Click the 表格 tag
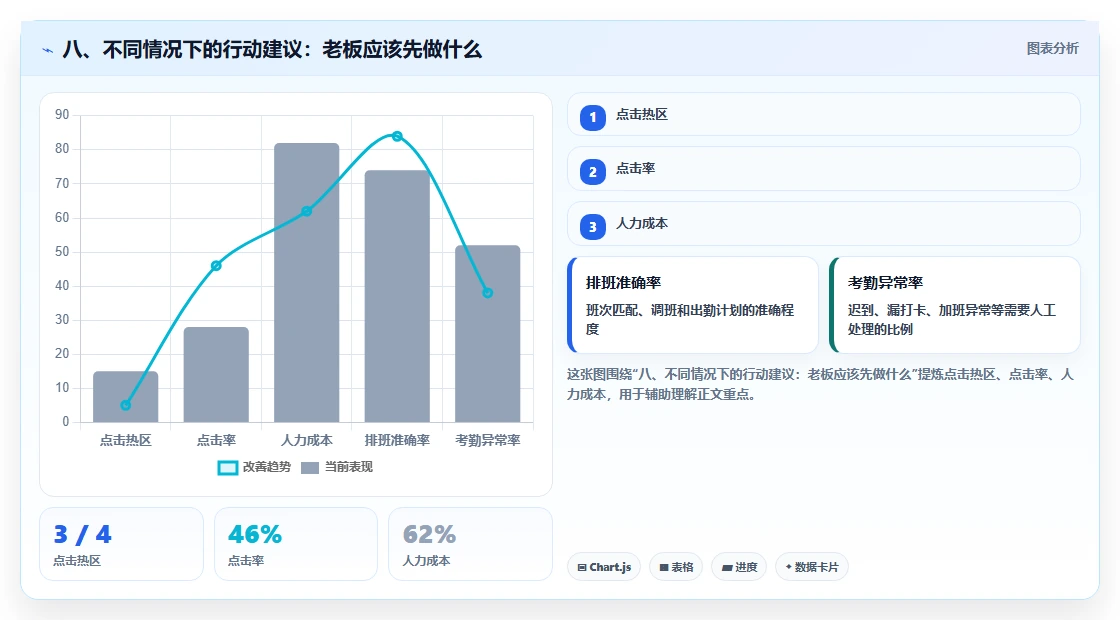 (676, 567)
